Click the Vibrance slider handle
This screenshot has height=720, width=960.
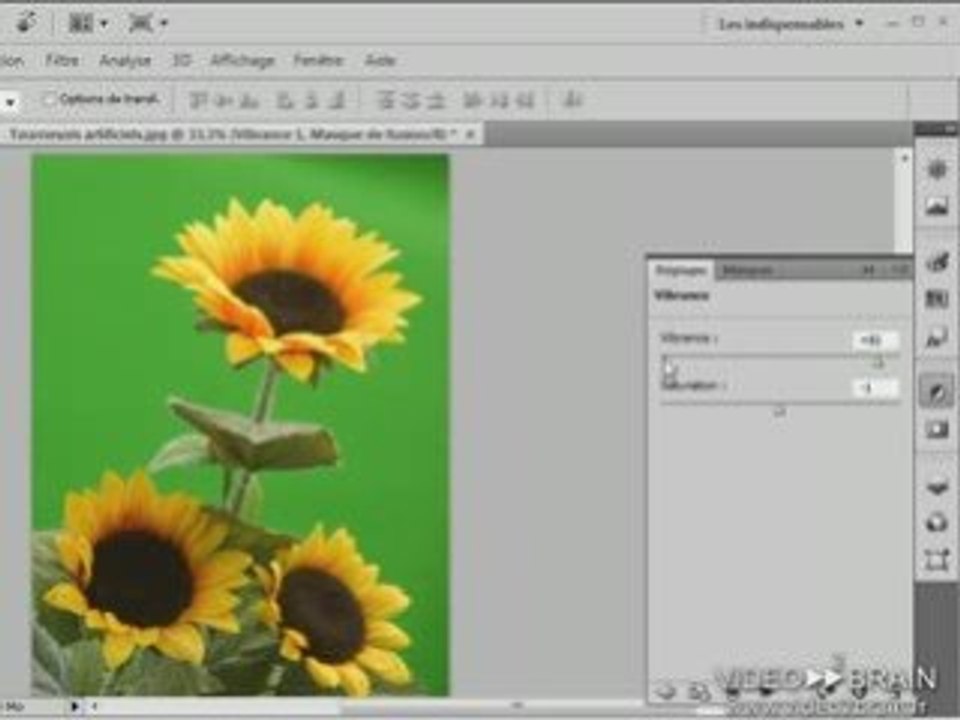pos(878,364)
